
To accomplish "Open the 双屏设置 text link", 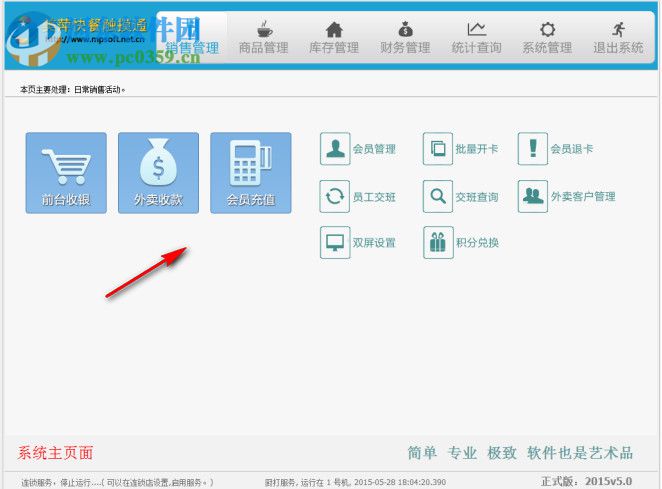I will coord(374,243).
